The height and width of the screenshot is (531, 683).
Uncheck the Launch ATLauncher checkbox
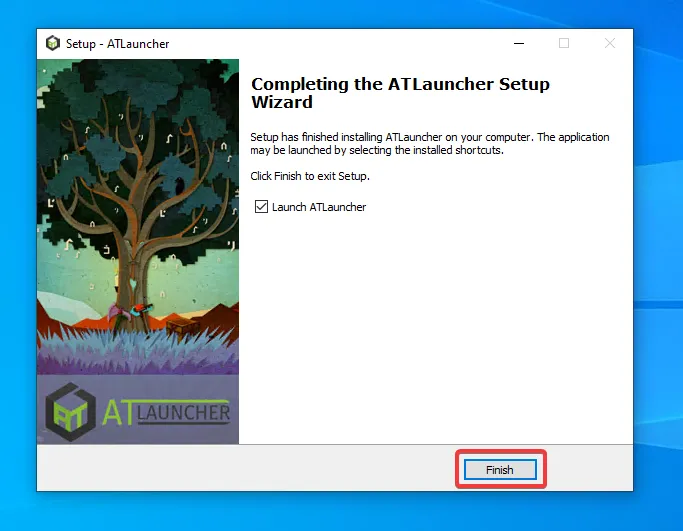point(262,207)
